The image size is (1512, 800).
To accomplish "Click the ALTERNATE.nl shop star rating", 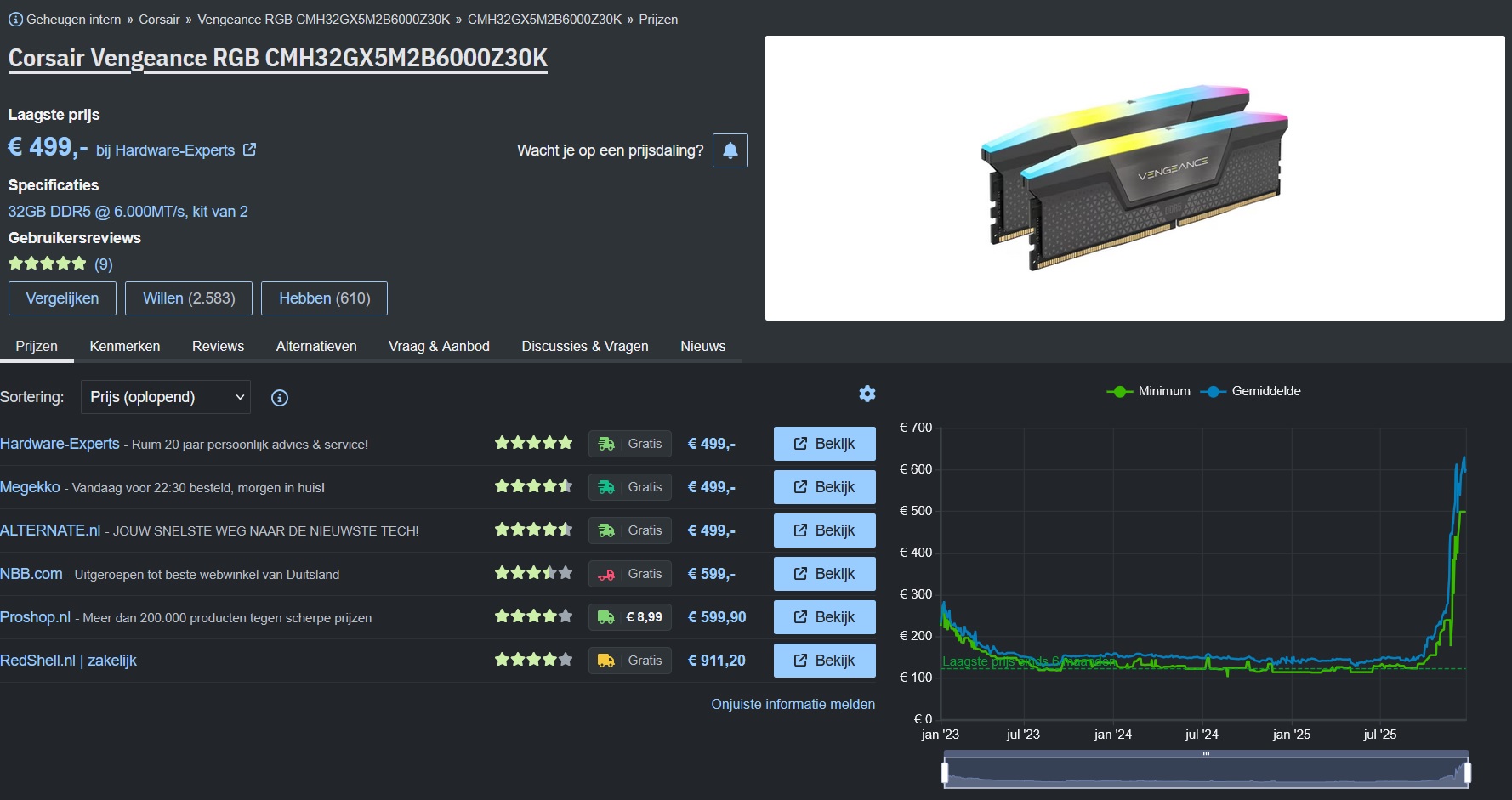I will (x=534, y=530).
